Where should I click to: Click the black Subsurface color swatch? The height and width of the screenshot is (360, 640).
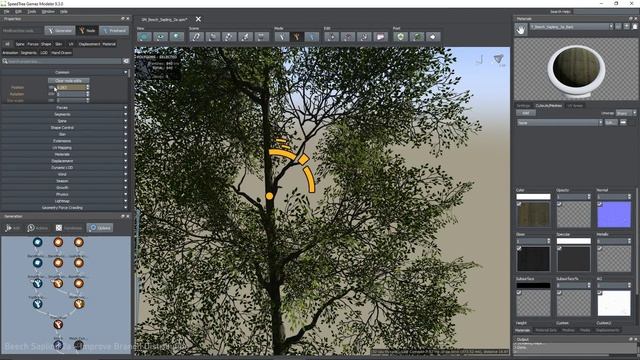click(533, 285)
